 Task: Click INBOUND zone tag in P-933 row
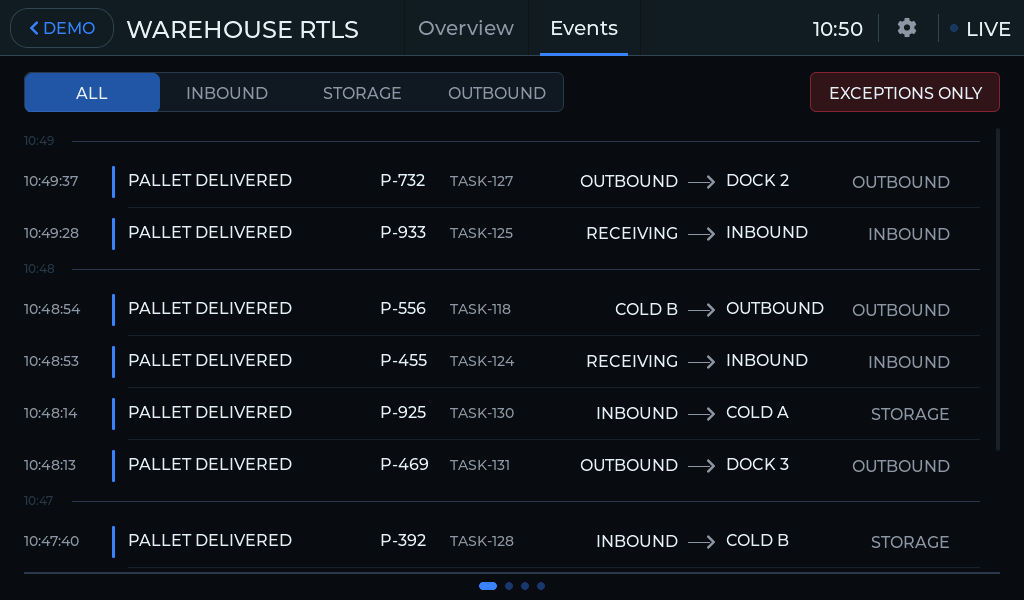tap(908, 234)
